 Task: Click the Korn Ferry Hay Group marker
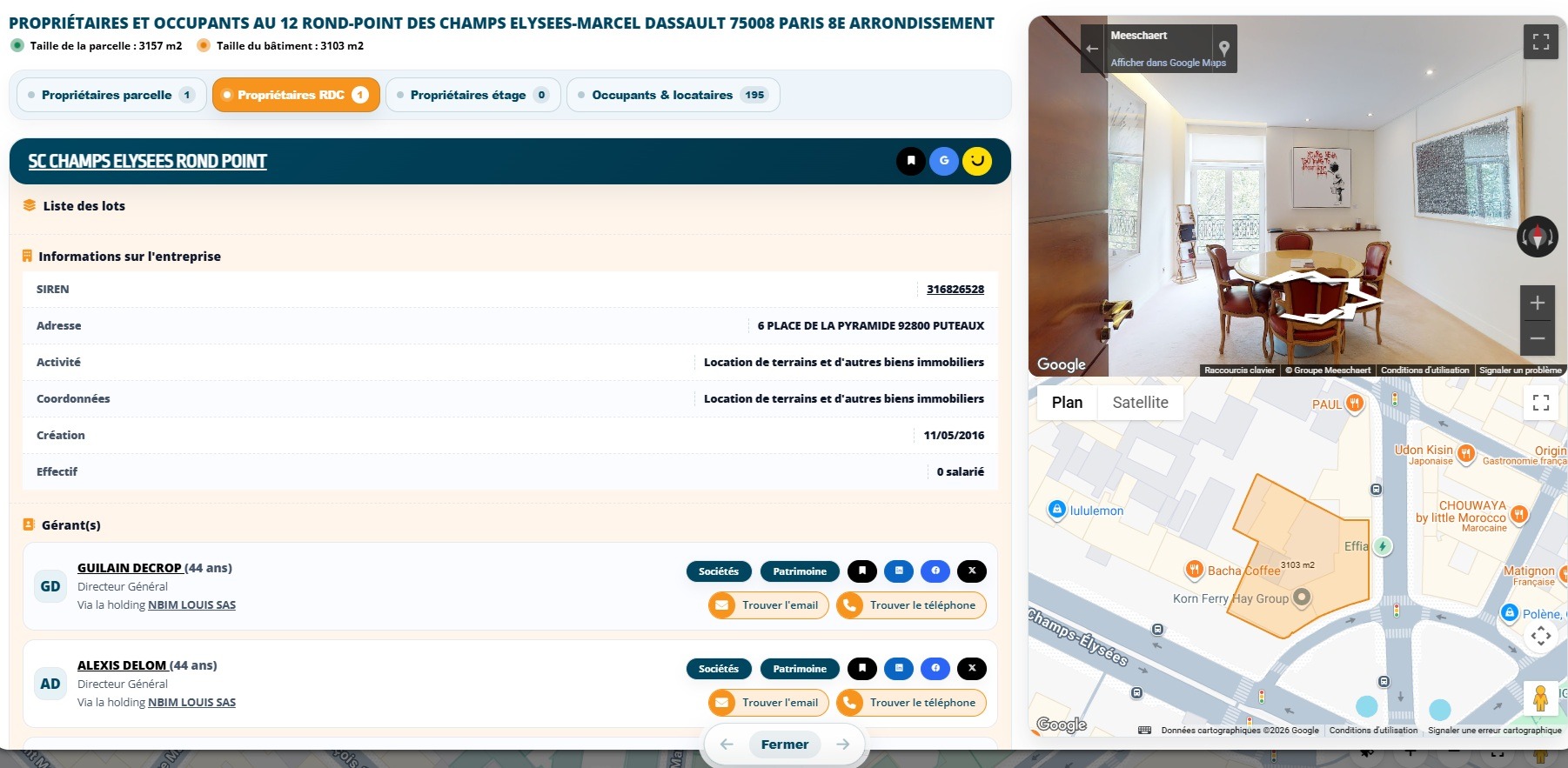coord(1302,598)
